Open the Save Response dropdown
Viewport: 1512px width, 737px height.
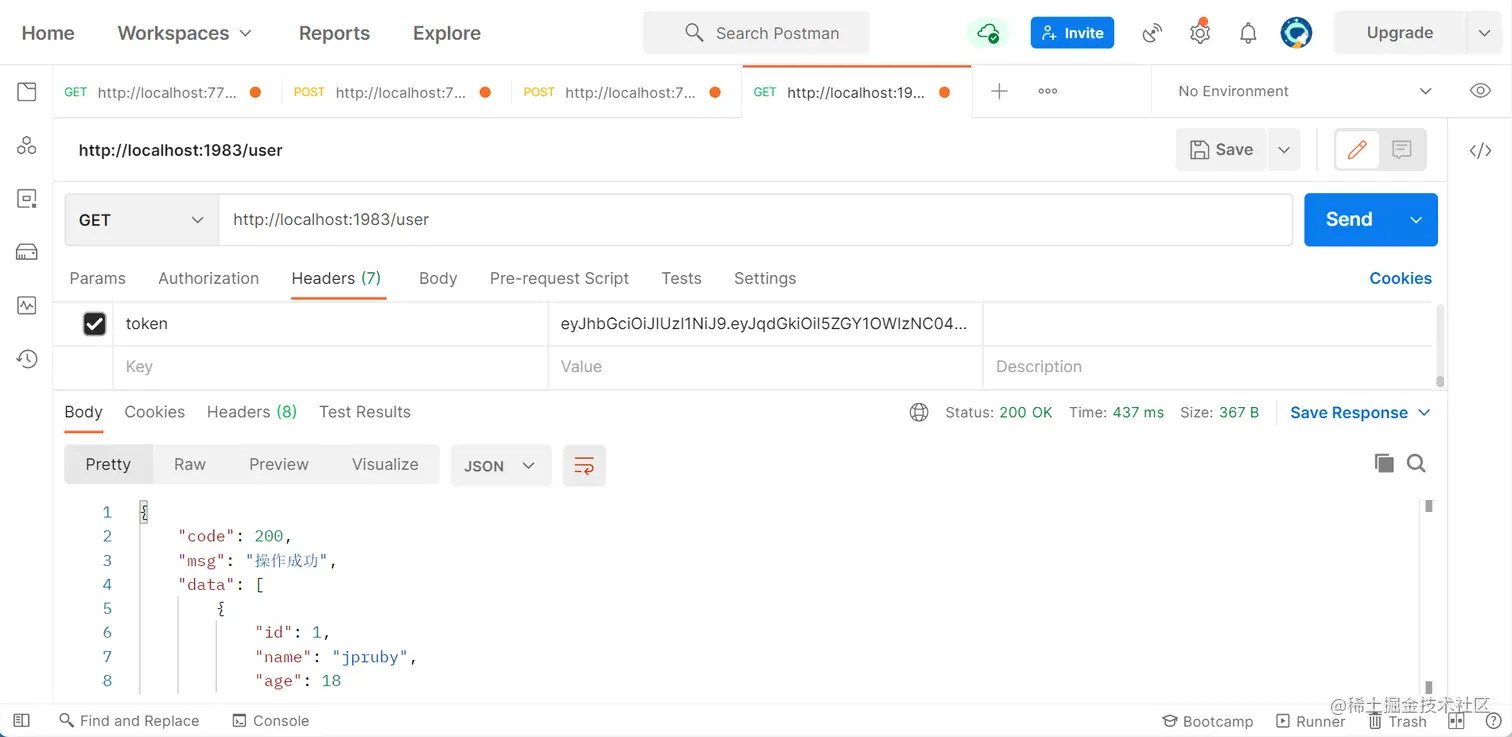click(x=1360, y=413)
